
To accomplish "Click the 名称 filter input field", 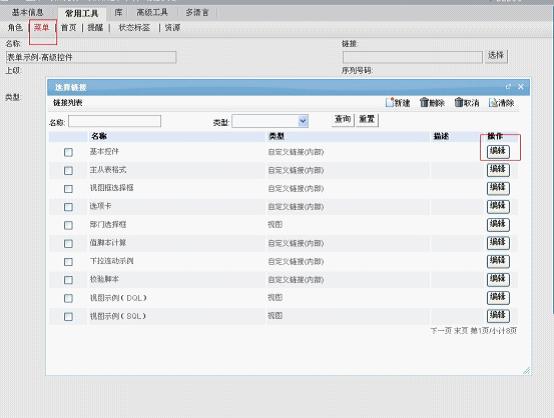I will pyautogui.click(x=114, y=121).
